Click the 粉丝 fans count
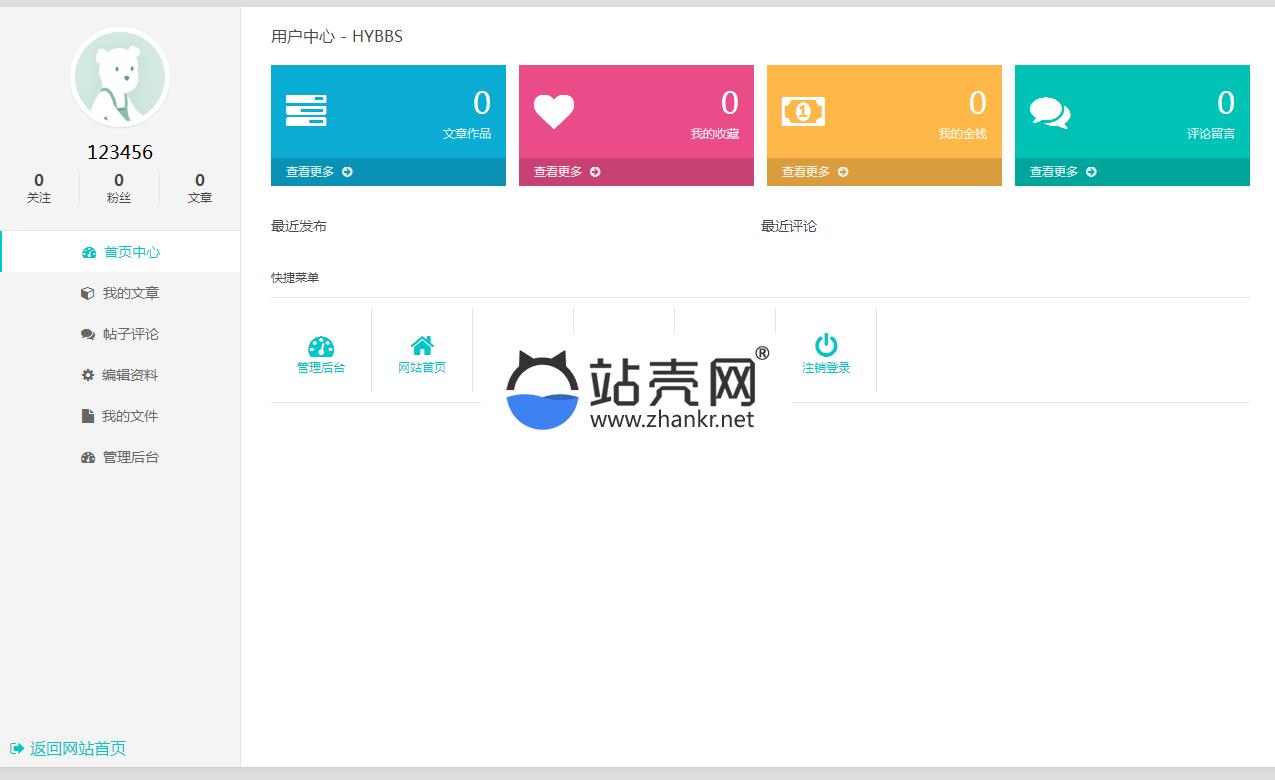 (x=119, y=188)
